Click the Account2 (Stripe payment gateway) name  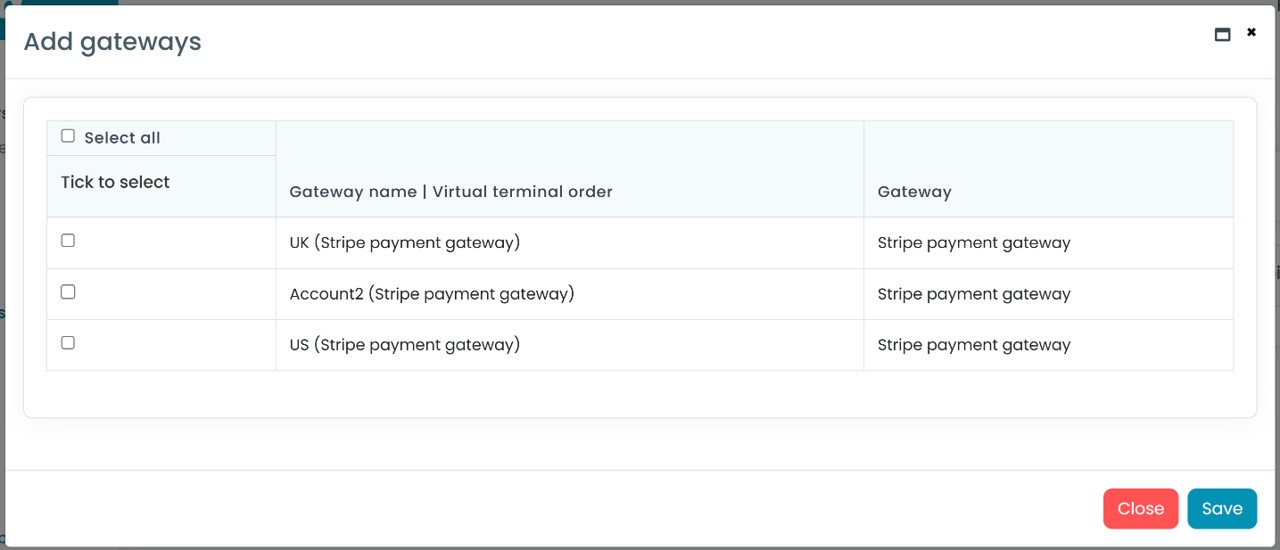[431, 294]
